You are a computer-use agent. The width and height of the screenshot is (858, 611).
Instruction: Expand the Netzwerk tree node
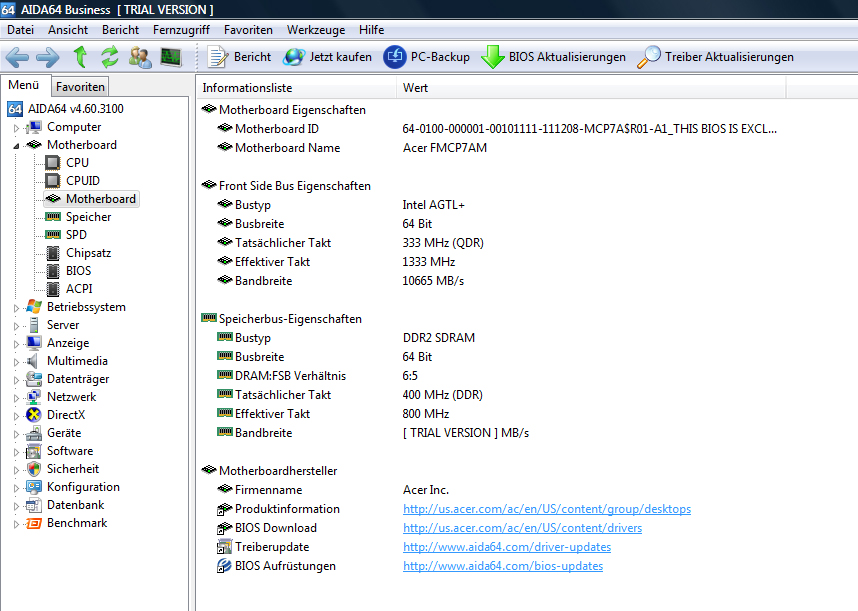click(x=16, y=398)
